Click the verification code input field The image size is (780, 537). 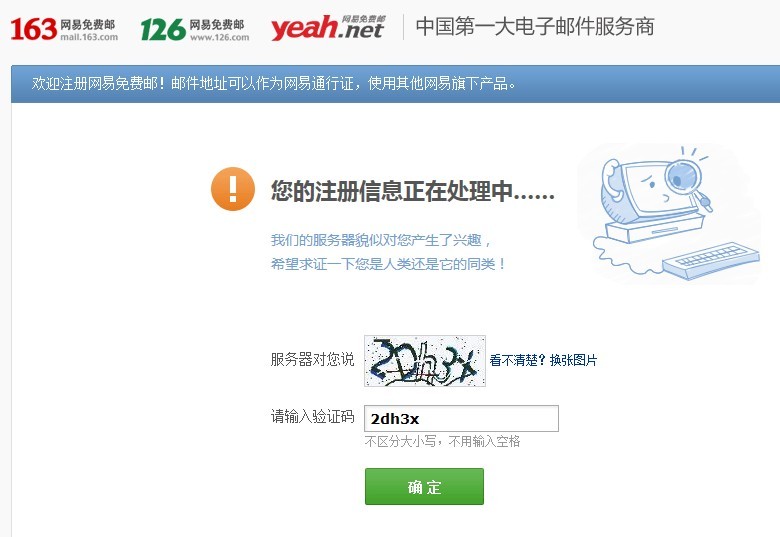tap(461, 419)
